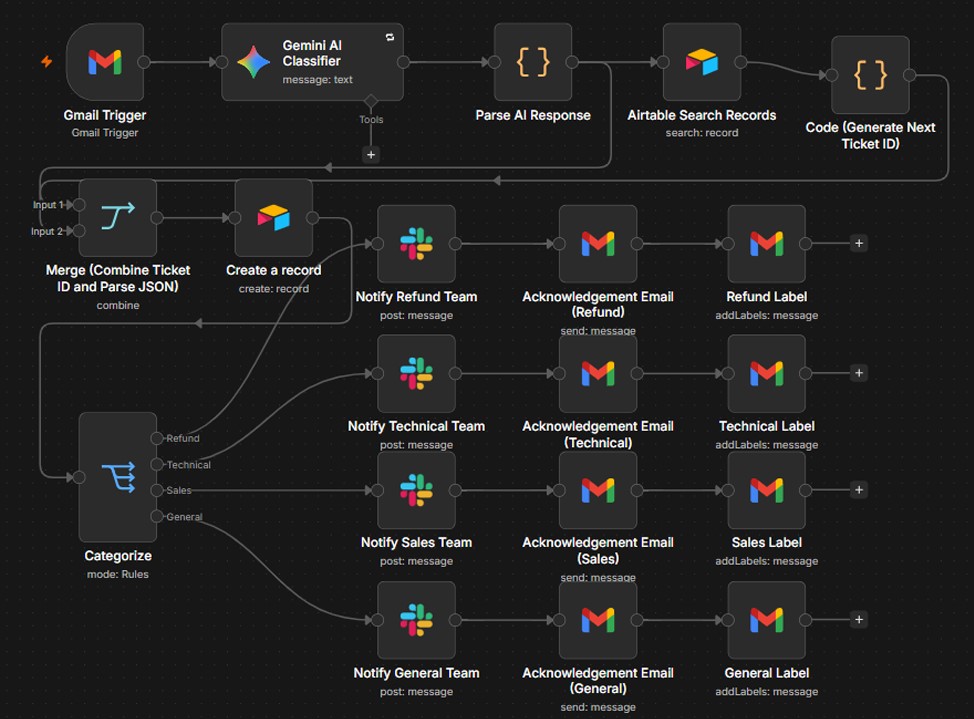The image size is (974, 719).
Task: Click the Refund output port of Categorize
Action: point(157,438)
